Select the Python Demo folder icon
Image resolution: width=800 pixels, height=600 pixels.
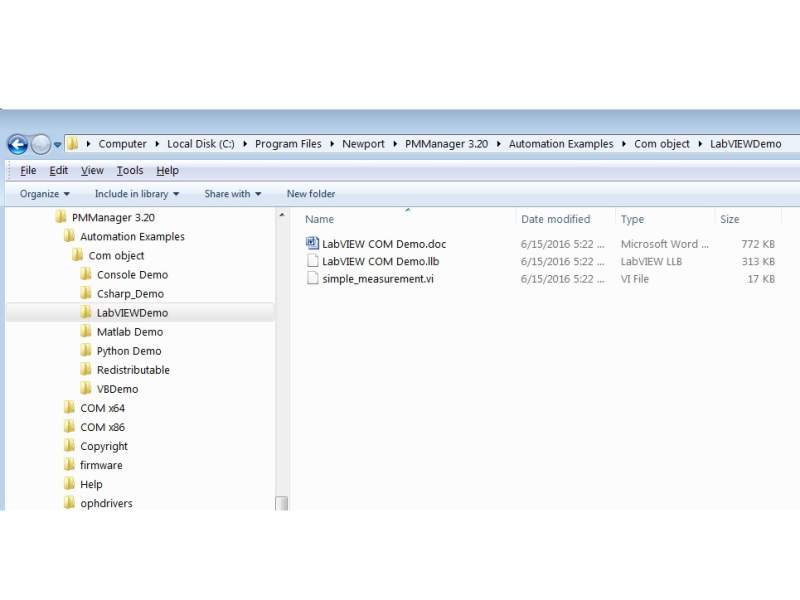[x=86, y=351]
